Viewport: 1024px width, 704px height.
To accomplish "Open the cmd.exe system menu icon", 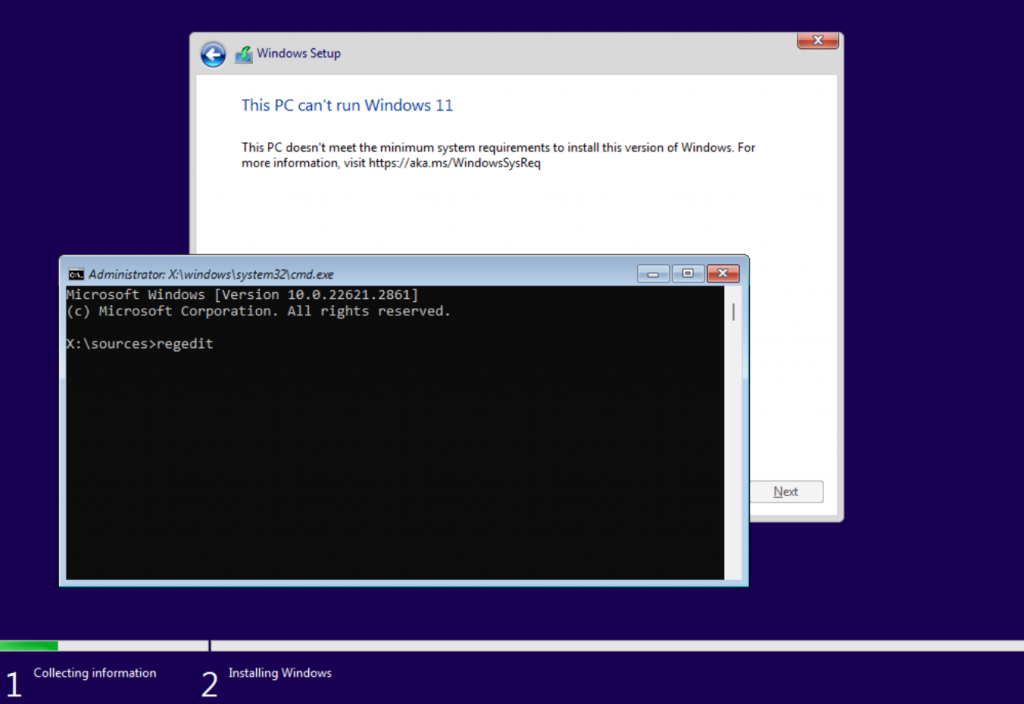I will (76, 274).
